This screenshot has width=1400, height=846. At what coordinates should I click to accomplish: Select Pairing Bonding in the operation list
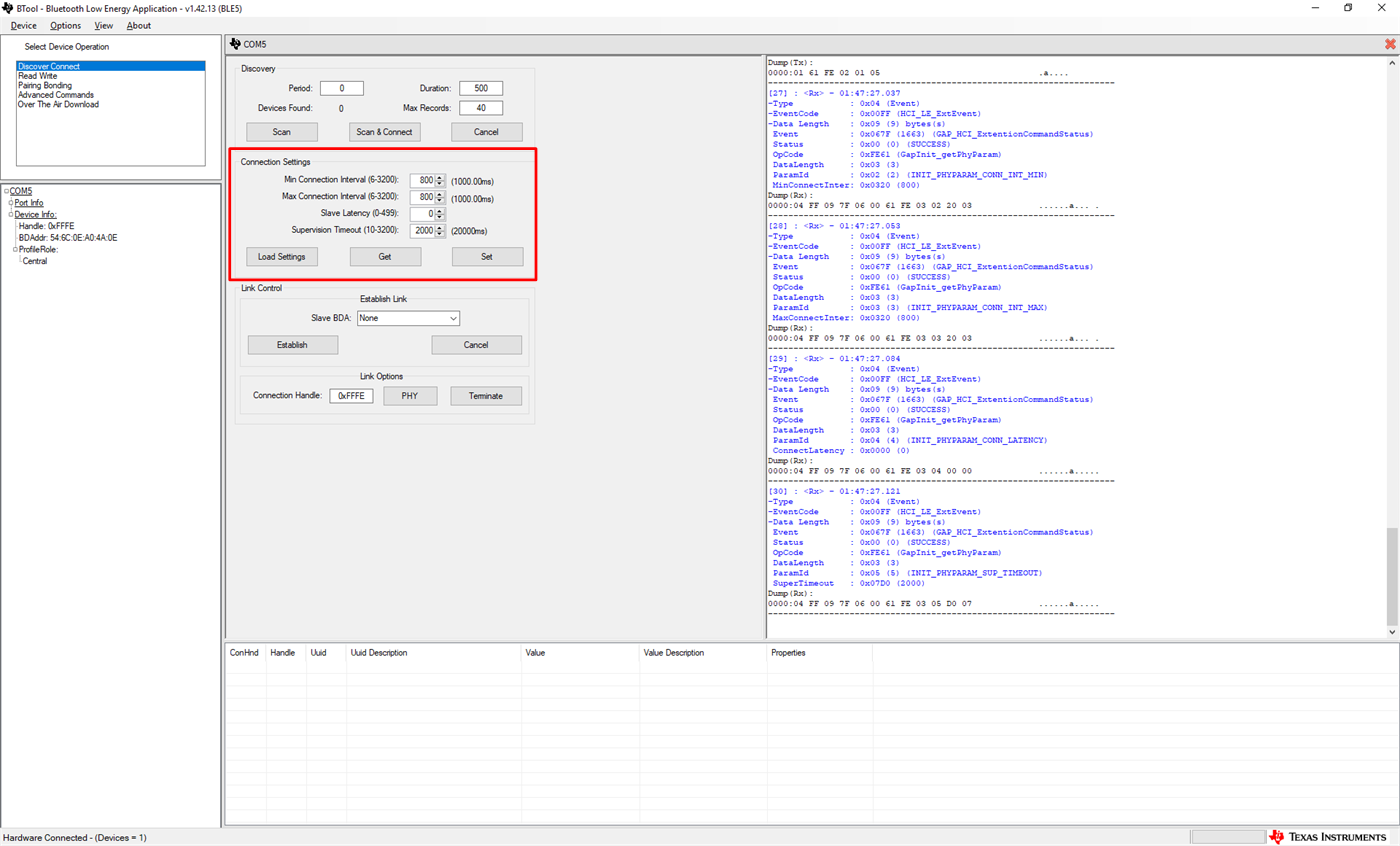tap(45, 85)
